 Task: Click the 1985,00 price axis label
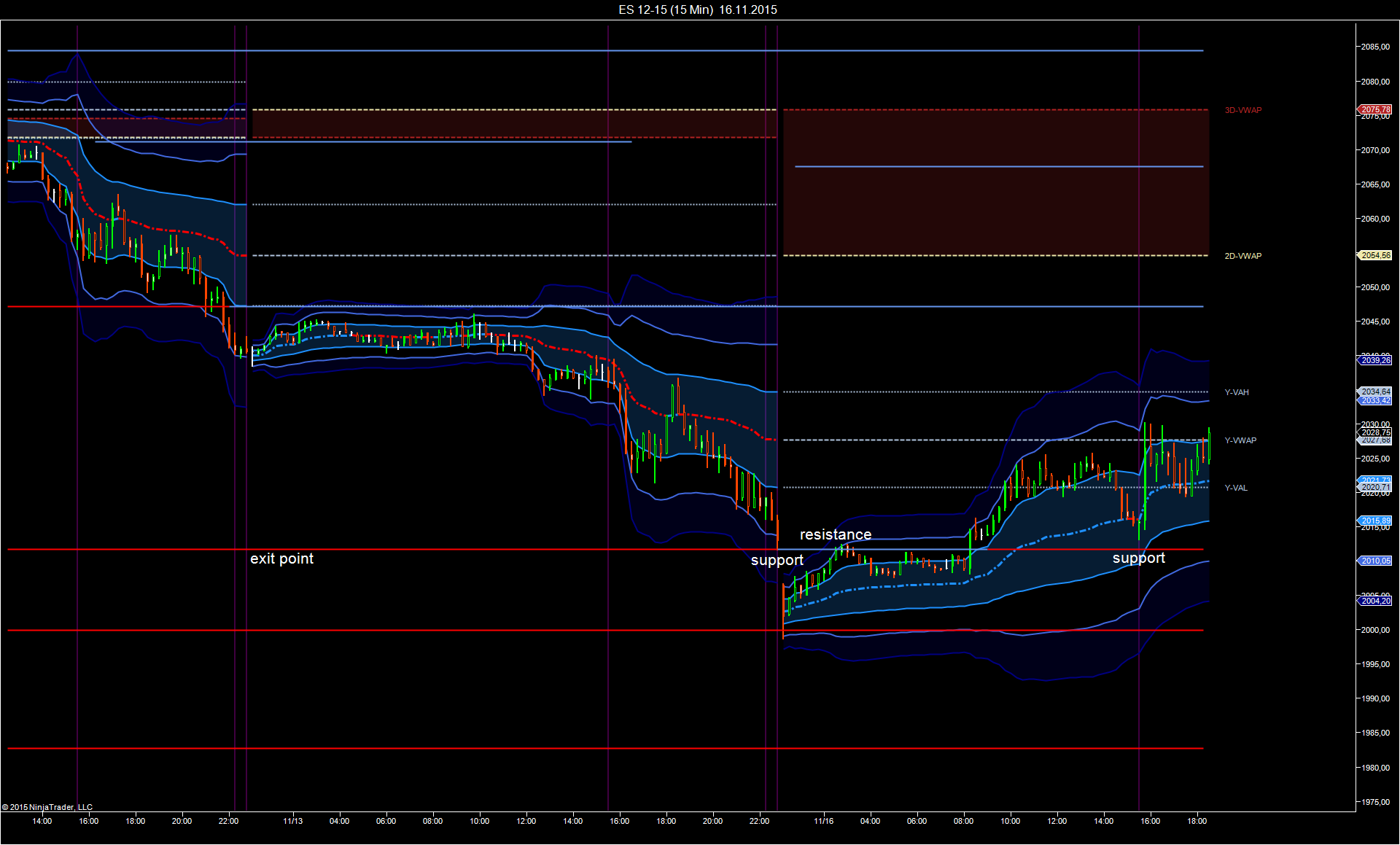click(x=1375, y=733)
